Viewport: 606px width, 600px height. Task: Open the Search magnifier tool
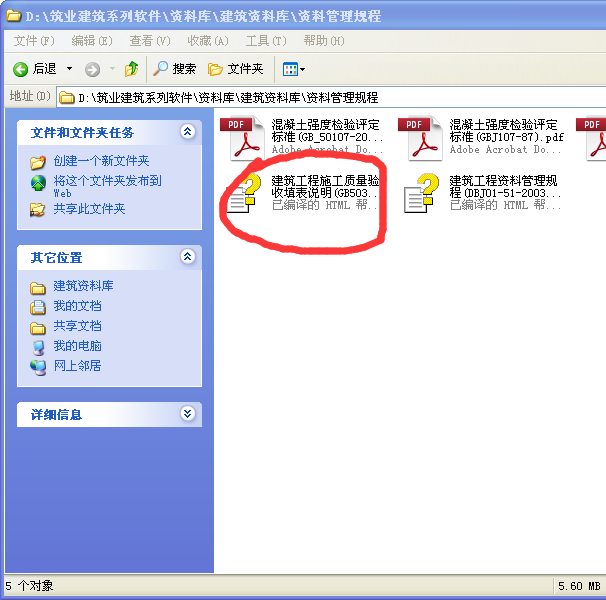click(x=174, y=69)
